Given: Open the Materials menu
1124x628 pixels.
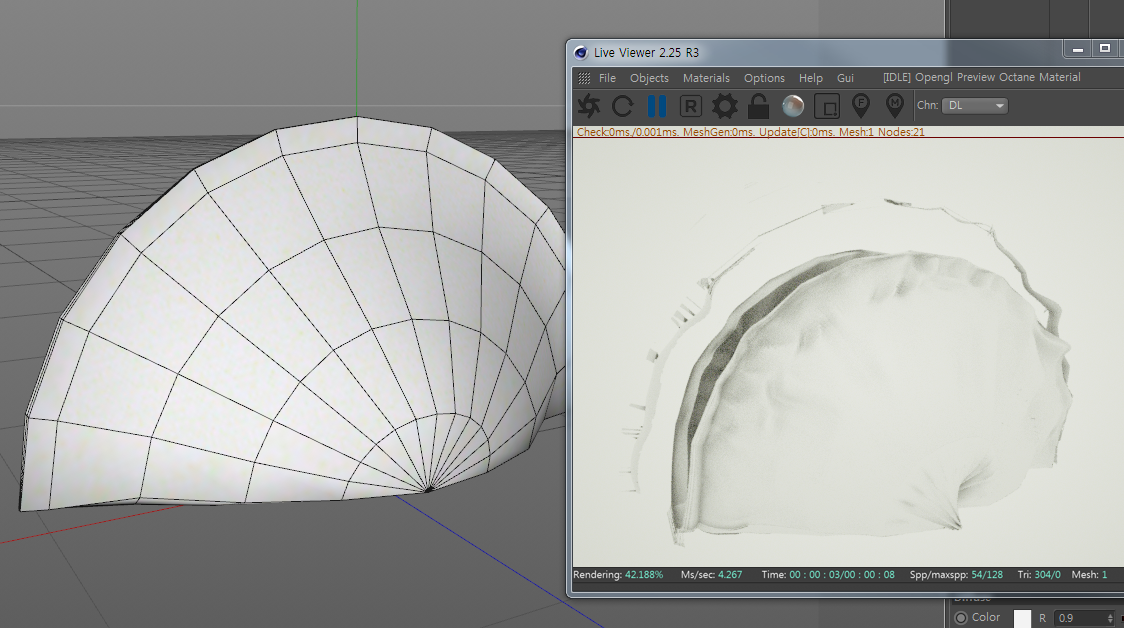Looking at the screenshot, I should (x=706, y=78).
